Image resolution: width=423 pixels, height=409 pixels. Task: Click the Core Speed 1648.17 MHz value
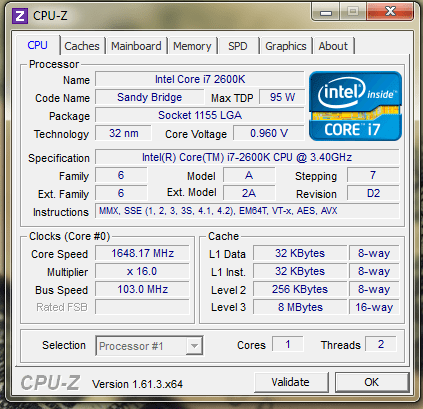click(142, 253)
